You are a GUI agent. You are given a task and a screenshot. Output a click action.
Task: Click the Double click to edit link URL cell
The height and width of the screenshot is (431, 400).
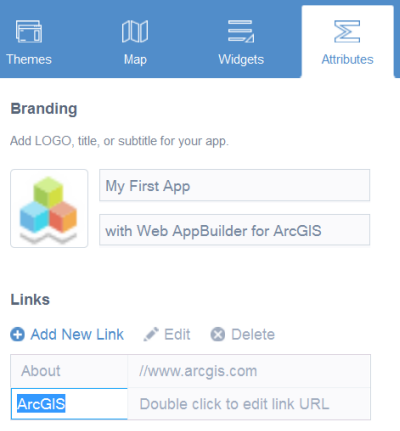click(249, 404)
